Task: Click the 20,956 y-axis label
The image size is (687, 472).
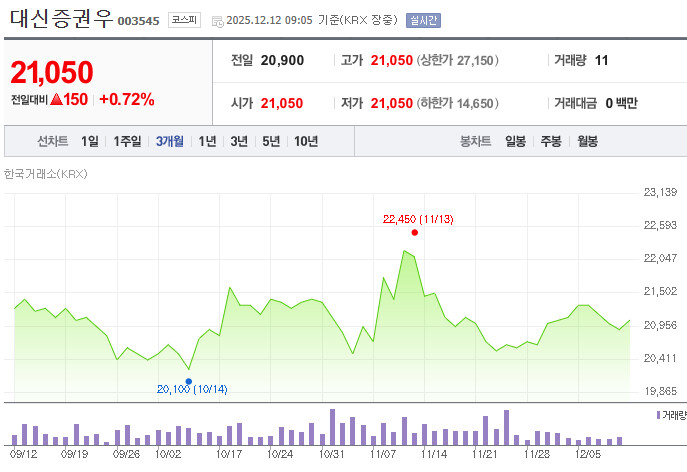Action: point(660,325)
